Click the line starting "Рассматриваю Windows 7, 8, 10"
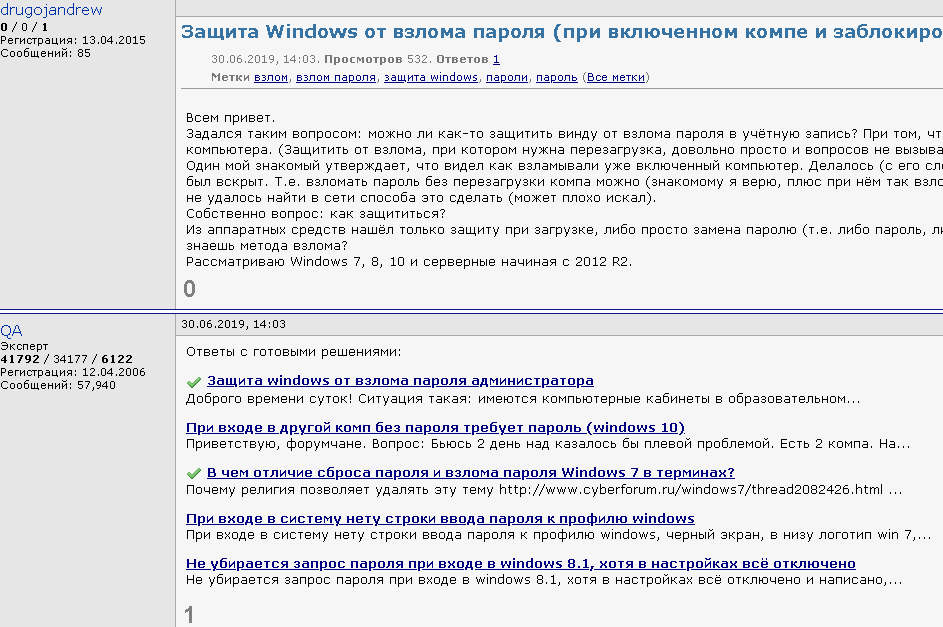943x627 pixels. (x=409, y=262)
